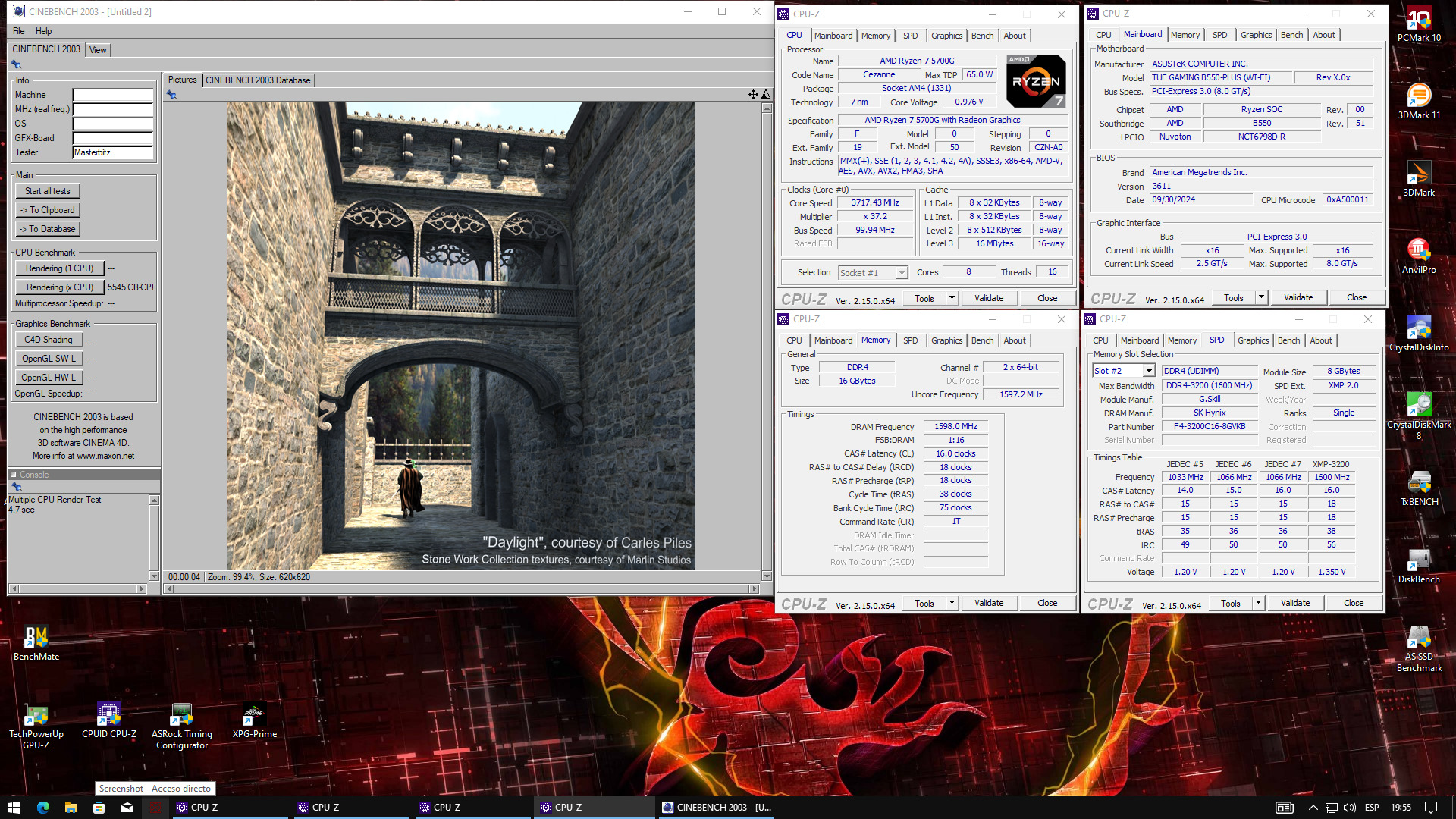Open ASRock Timing Configurator desktop icon
Image resolution: width=1456 pixels, height=819 pixels.
pyautogui.click(x=182, y=726)
